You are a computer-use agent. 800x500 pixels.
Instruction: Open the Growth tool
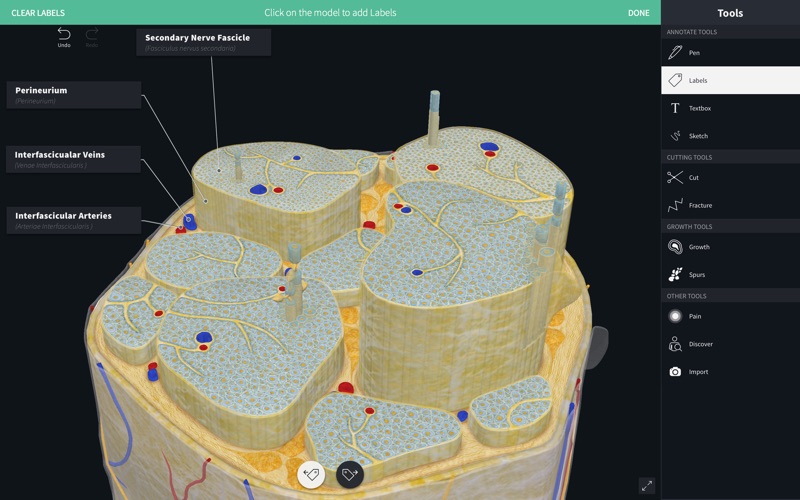[730, 247]
